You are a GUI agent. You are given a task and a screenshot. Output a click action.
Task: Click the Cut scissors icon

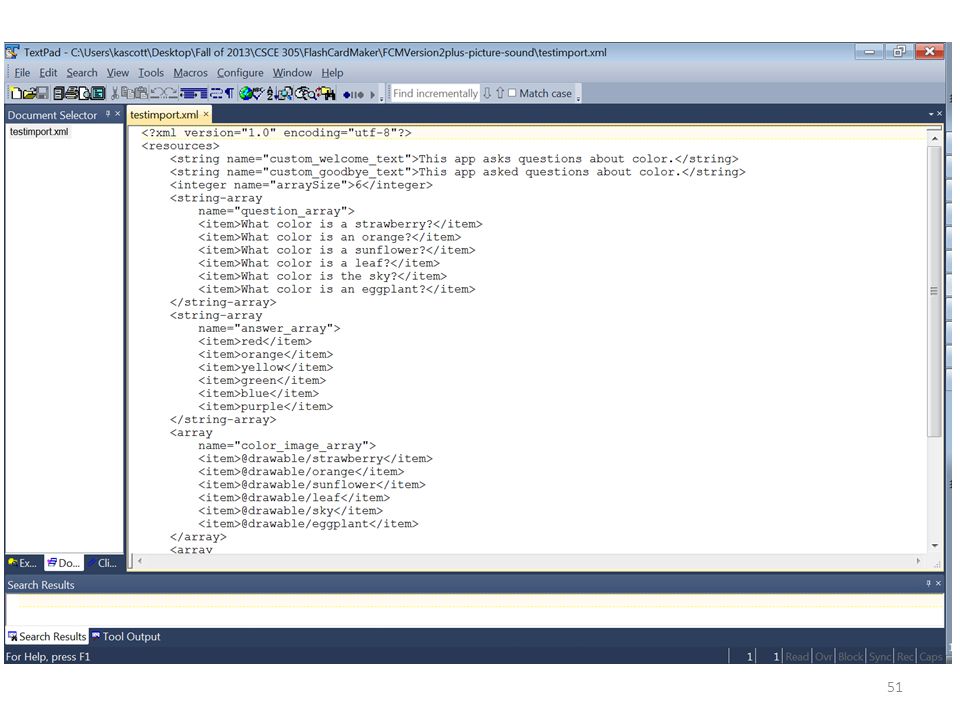point(115,93)
